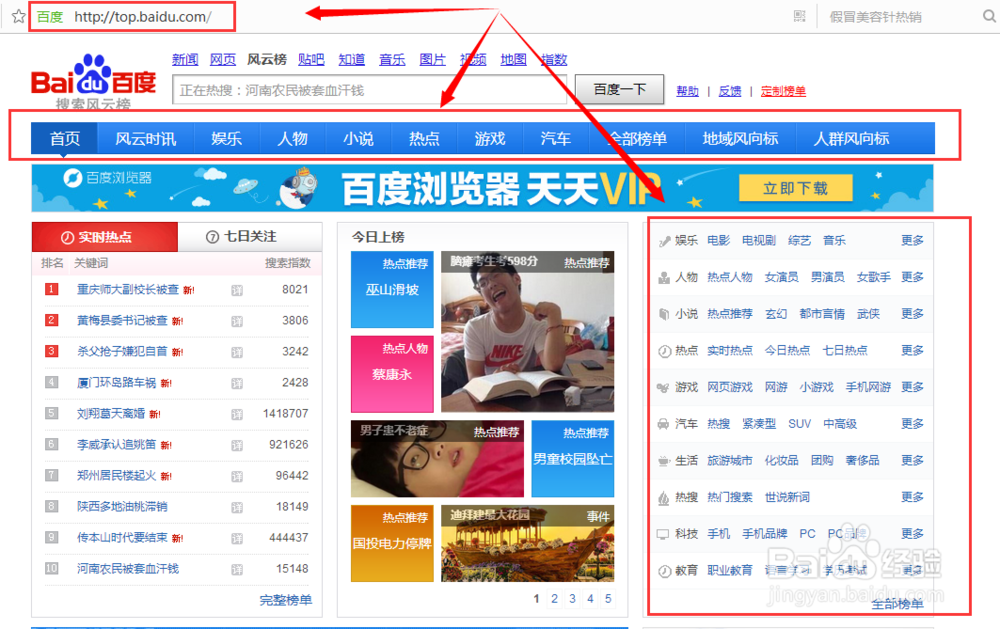The width and height of the screenshot is (1000, 629).
Task: Click the 巫山滑坡 blue tile
Action: (x=392, y=290)
